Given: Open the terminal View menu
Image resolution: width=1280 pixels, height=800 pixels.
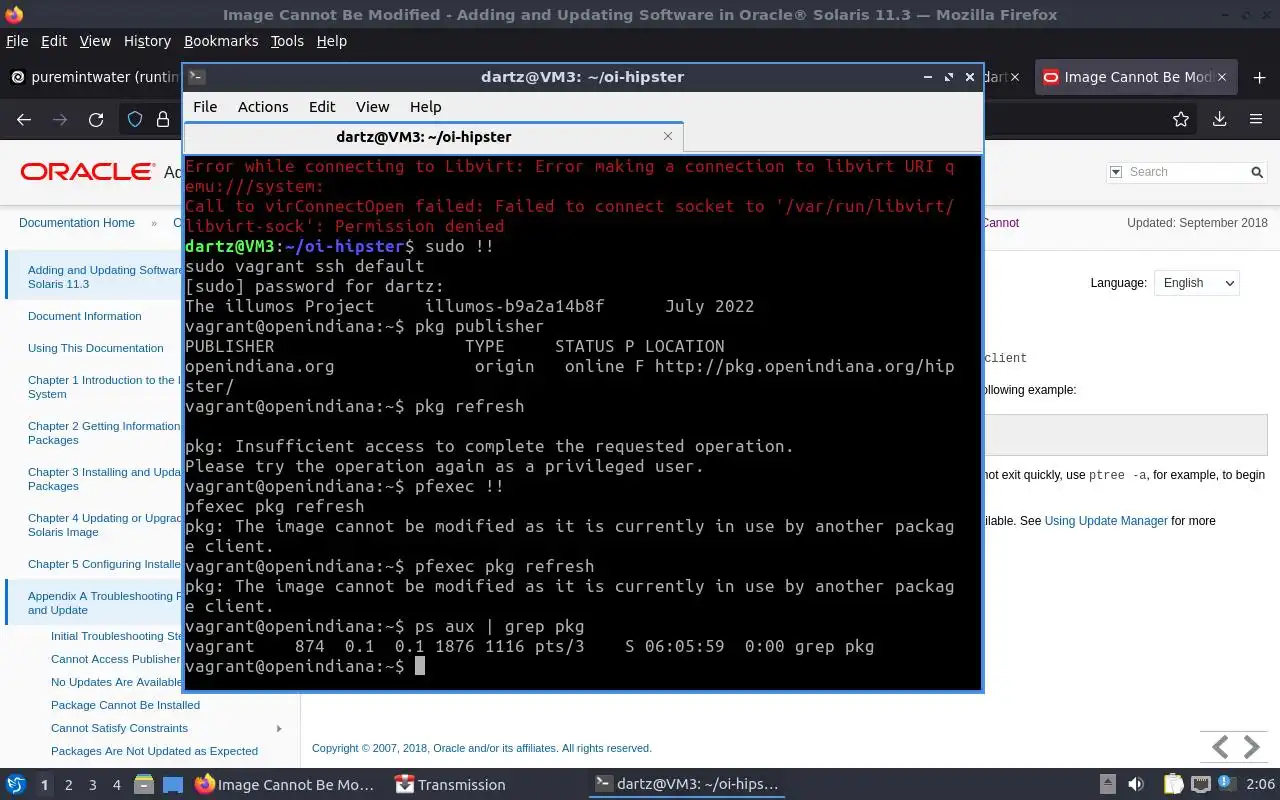Looking at the screenshot, I should (372, 107).
